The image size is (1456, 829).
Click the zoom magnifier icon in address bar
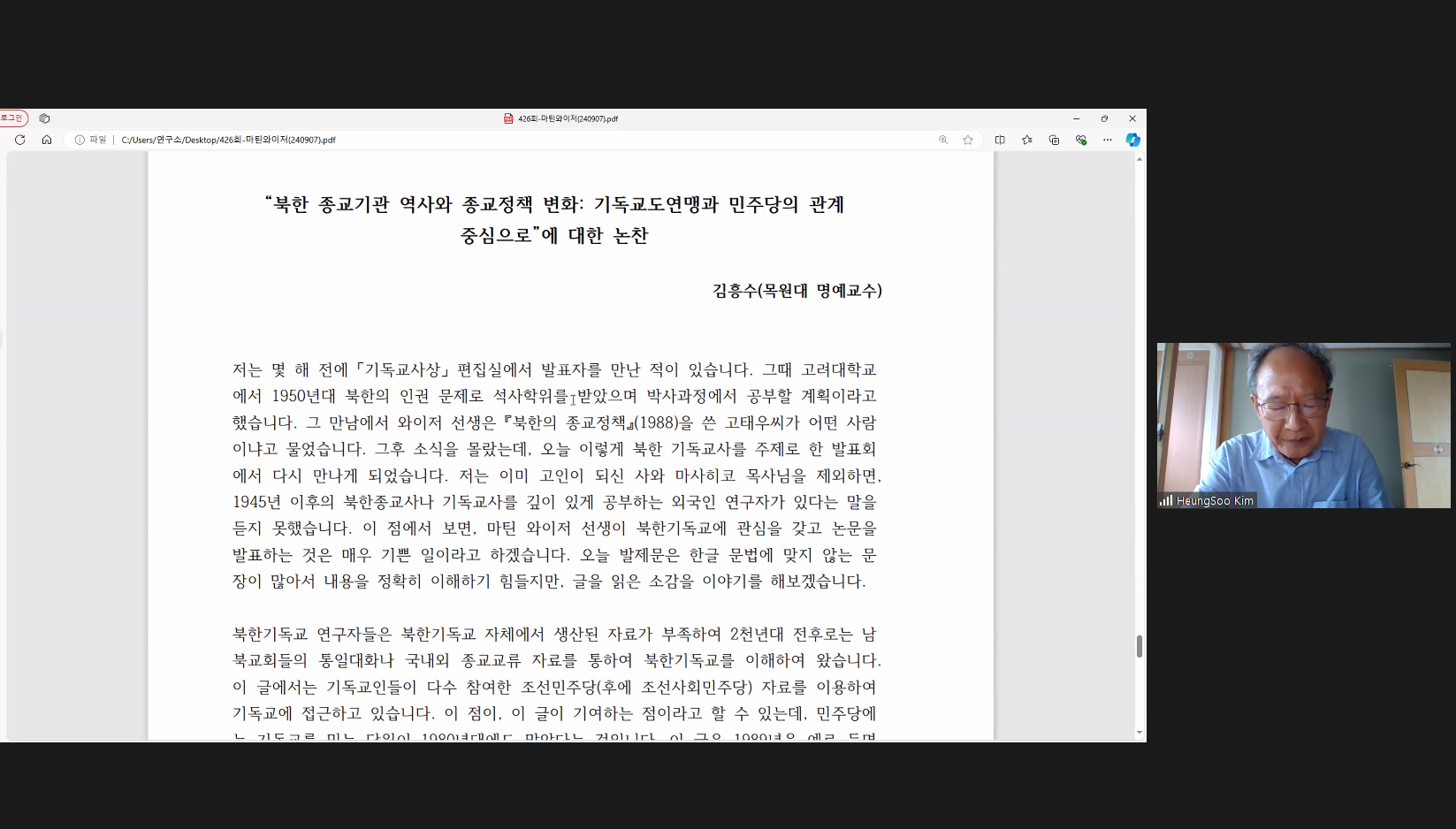943,140
